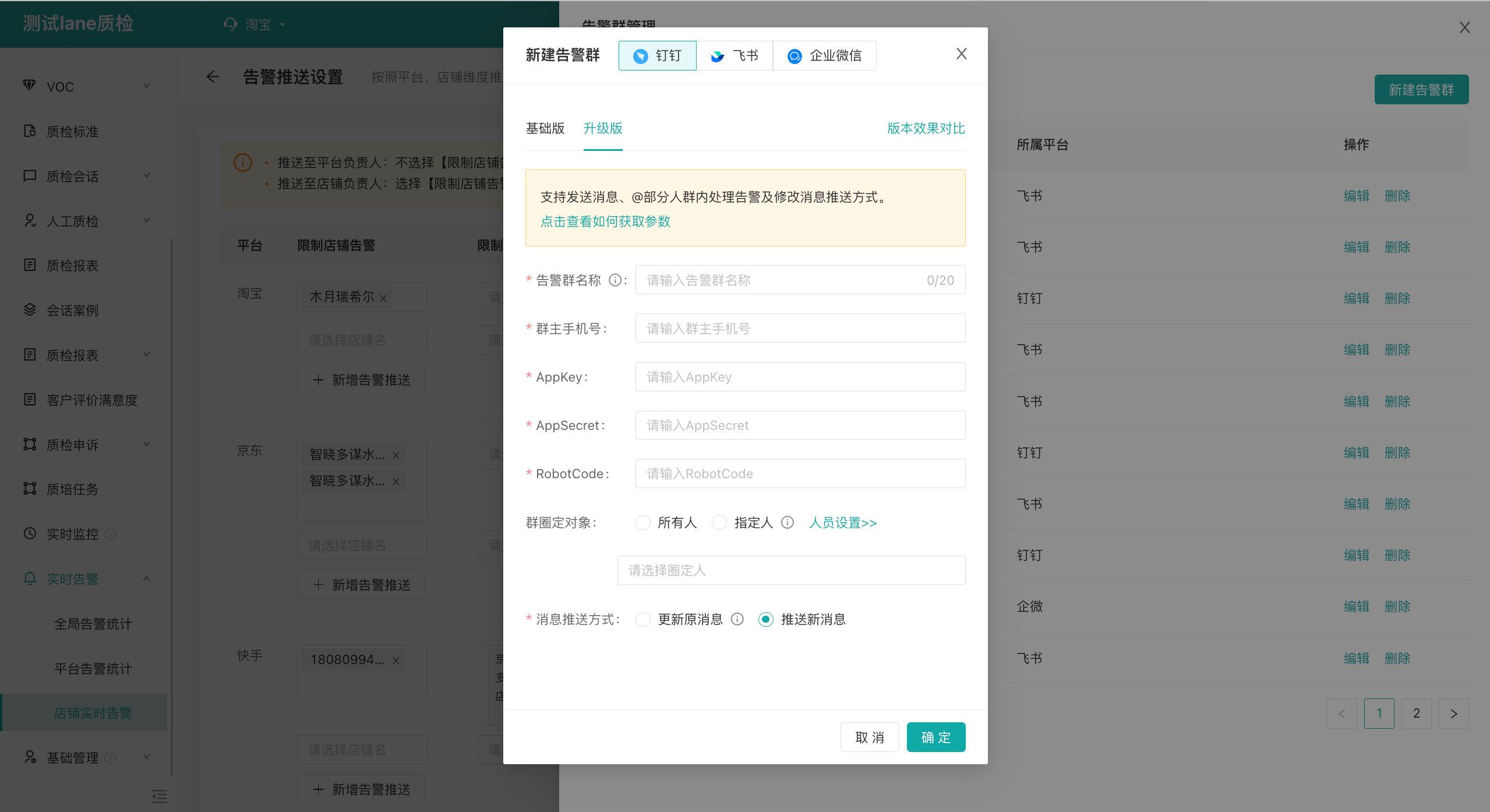The image size is (1490, 812).
Task: Open 点击查看如何获取参数 link
Action: 605,221
